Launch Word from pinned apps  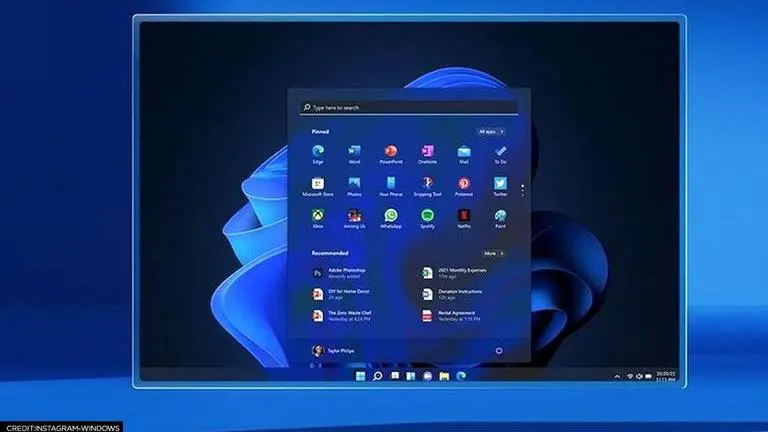pos(354,154)
